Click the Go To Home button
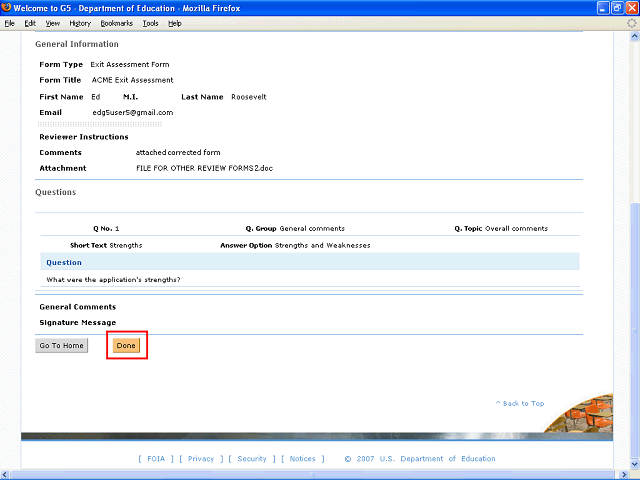640x480 pixels. point(62,345)
